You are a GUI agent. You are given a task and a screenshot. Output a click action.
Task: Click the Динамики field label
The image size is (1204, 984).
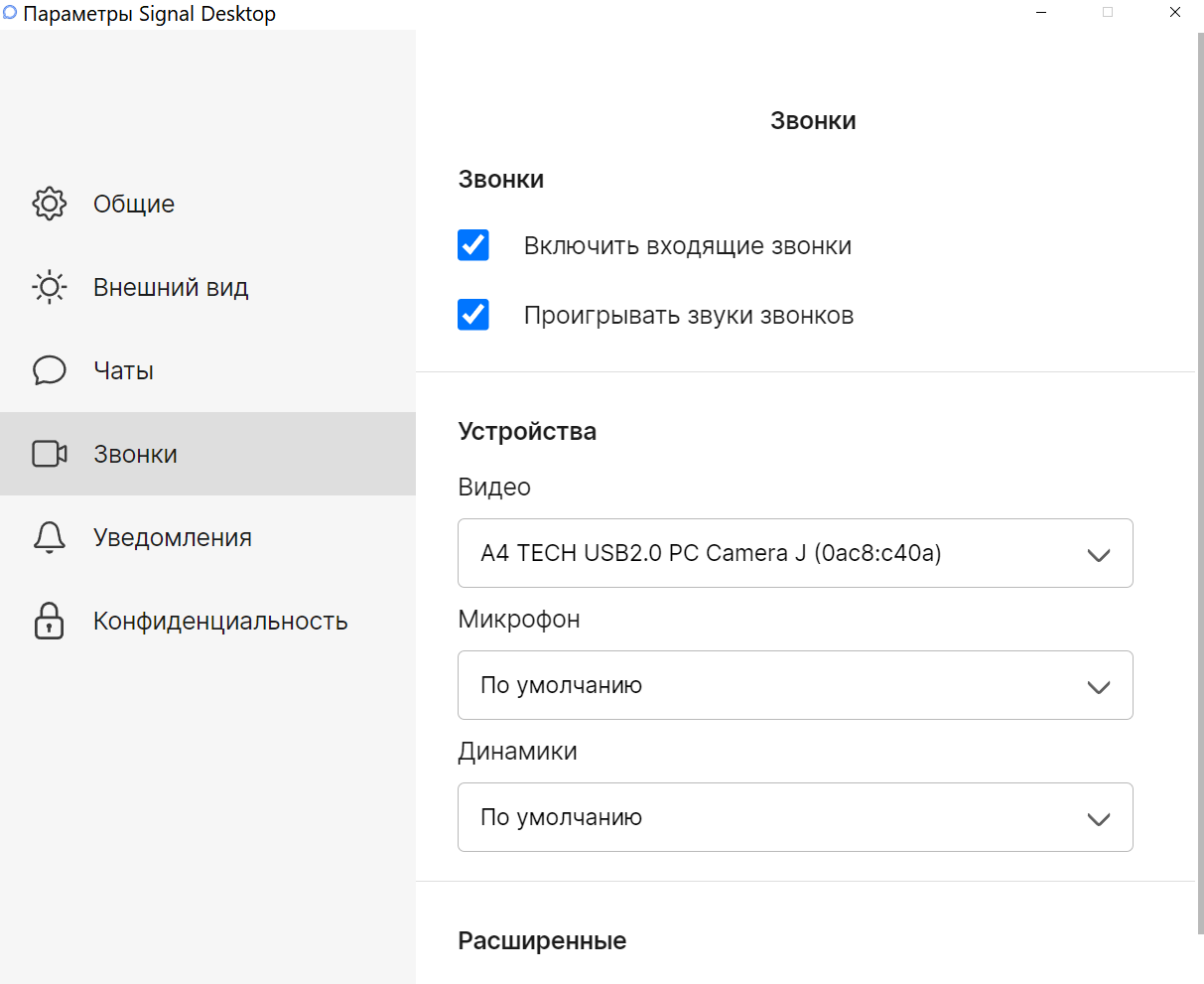coord(517,752)
